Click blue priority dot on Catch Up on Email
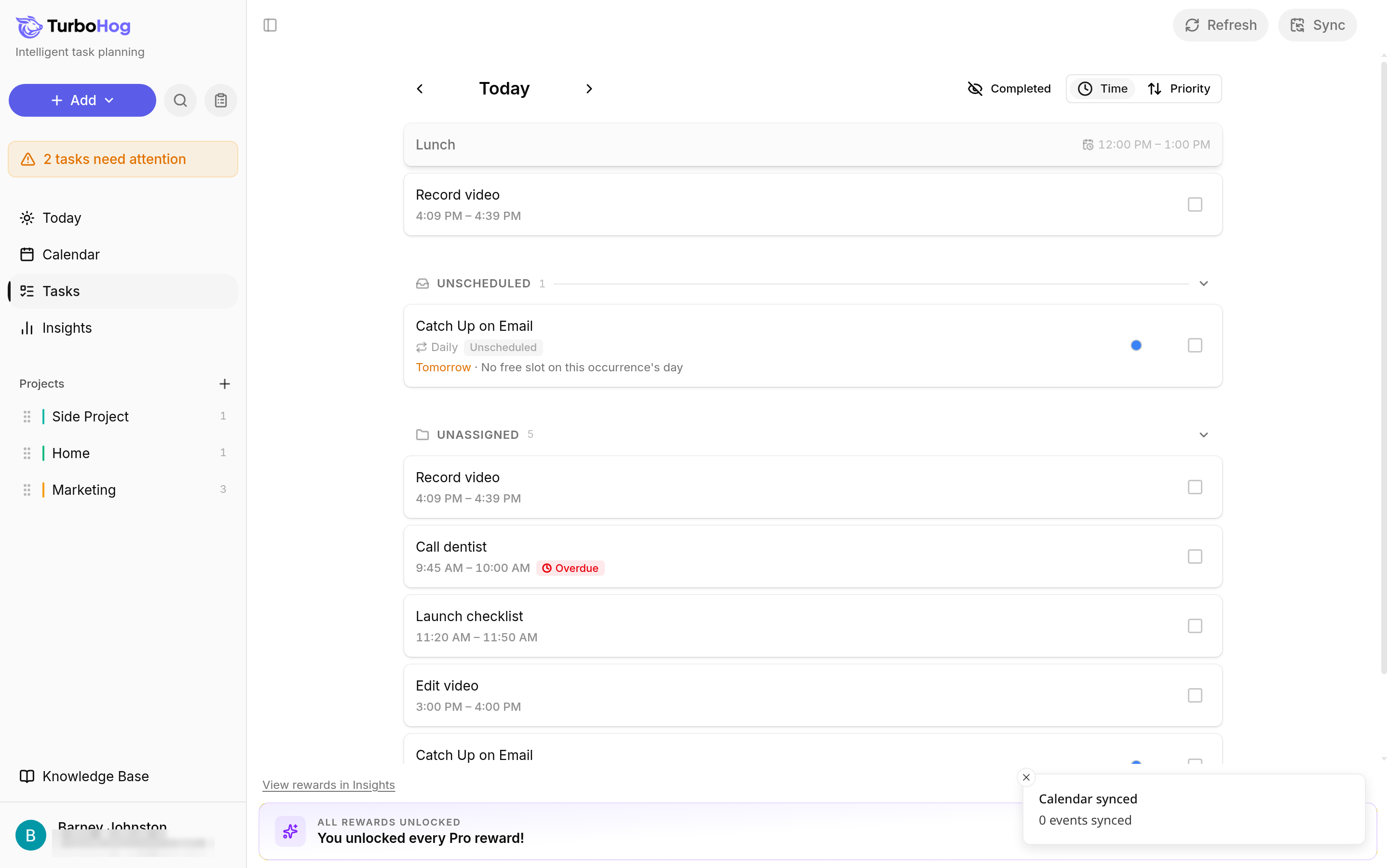The width and height of the screenshot is (1389, 868). point(1136,345)
